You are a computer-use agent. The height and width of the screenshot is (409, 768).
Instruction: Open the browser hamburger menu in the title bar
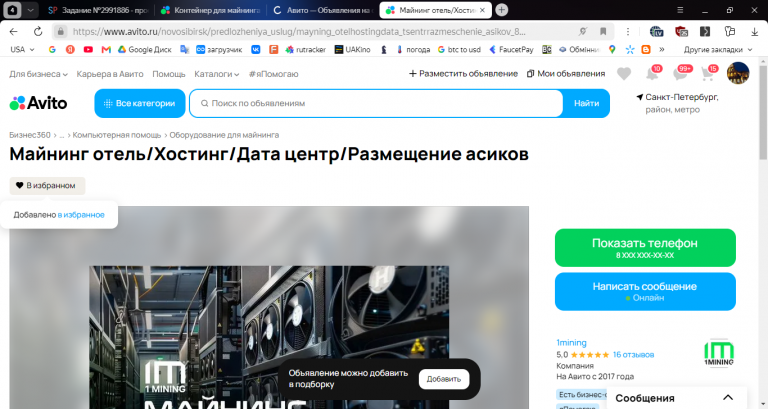point(680,10)
